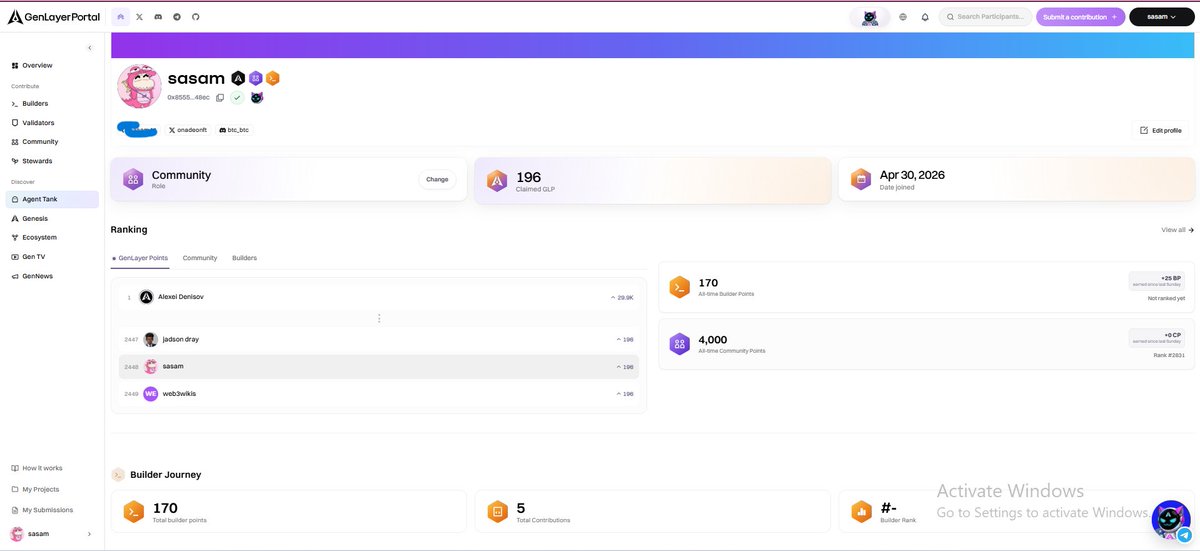Collapse the left sidebar with chevron

click(x=90, y=48)
